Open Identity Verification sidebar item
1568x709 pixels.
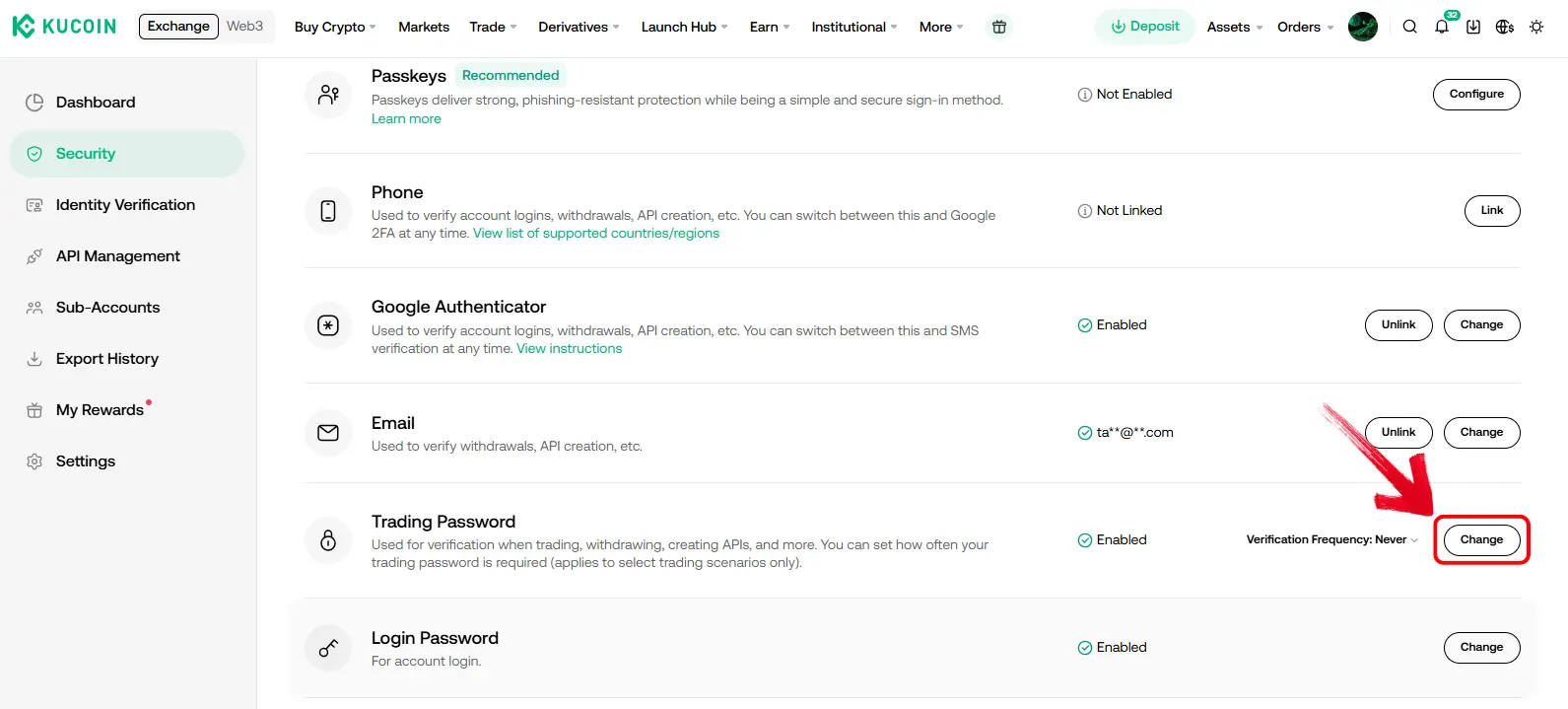coord(126,205)
